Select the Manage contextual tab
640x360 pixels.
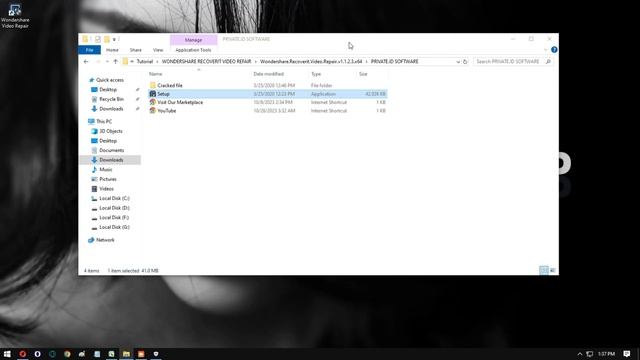click(193, 40)
